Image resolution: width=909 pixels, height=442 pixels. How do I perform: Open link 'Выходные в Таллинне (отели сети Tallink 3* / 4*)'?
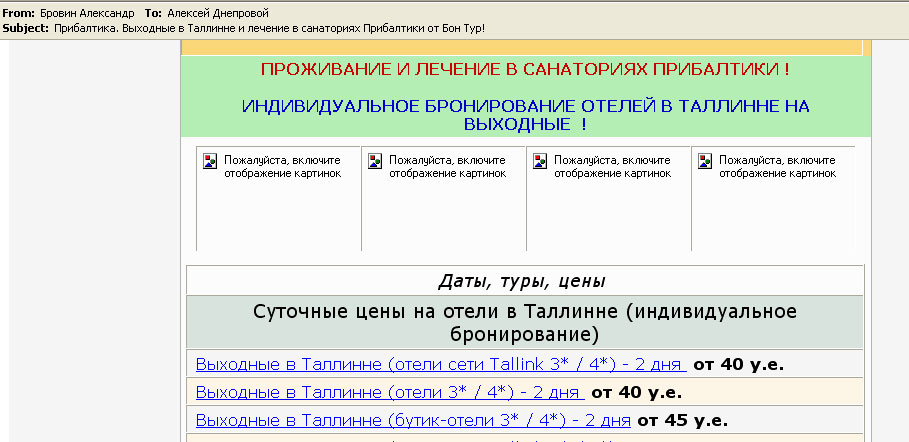pos(440,364)
